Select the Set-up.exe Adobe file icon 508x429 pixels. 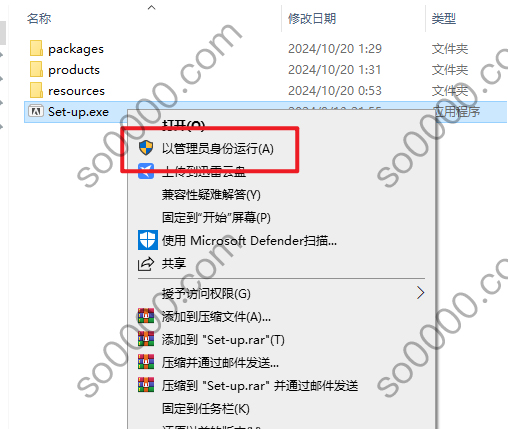pyautogui.click(x=36, y=111)
